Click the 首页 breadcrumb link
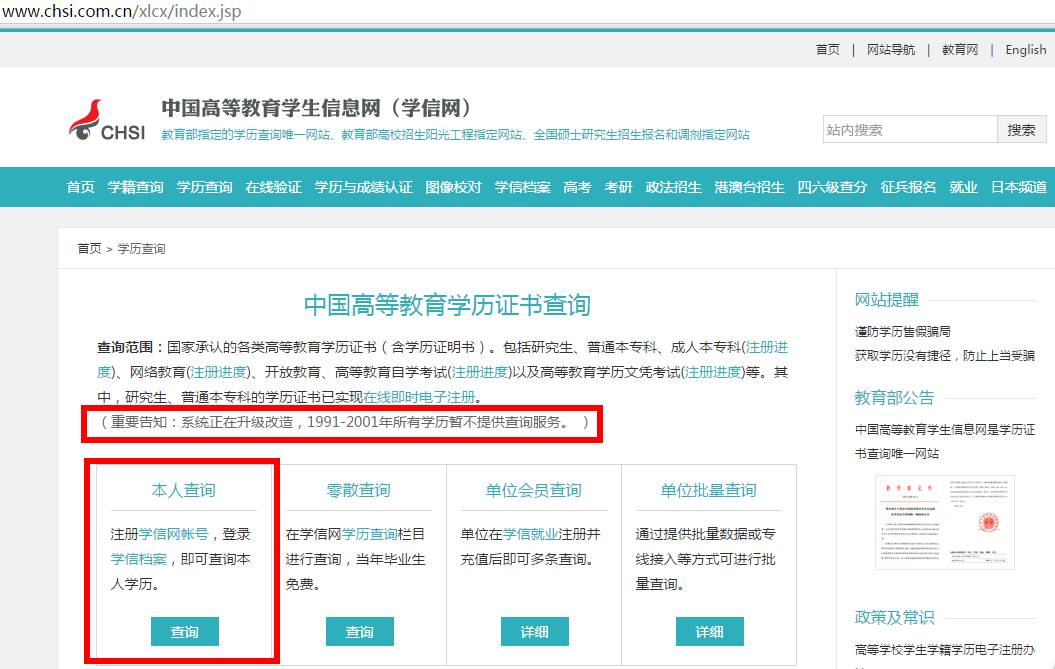 89,249
